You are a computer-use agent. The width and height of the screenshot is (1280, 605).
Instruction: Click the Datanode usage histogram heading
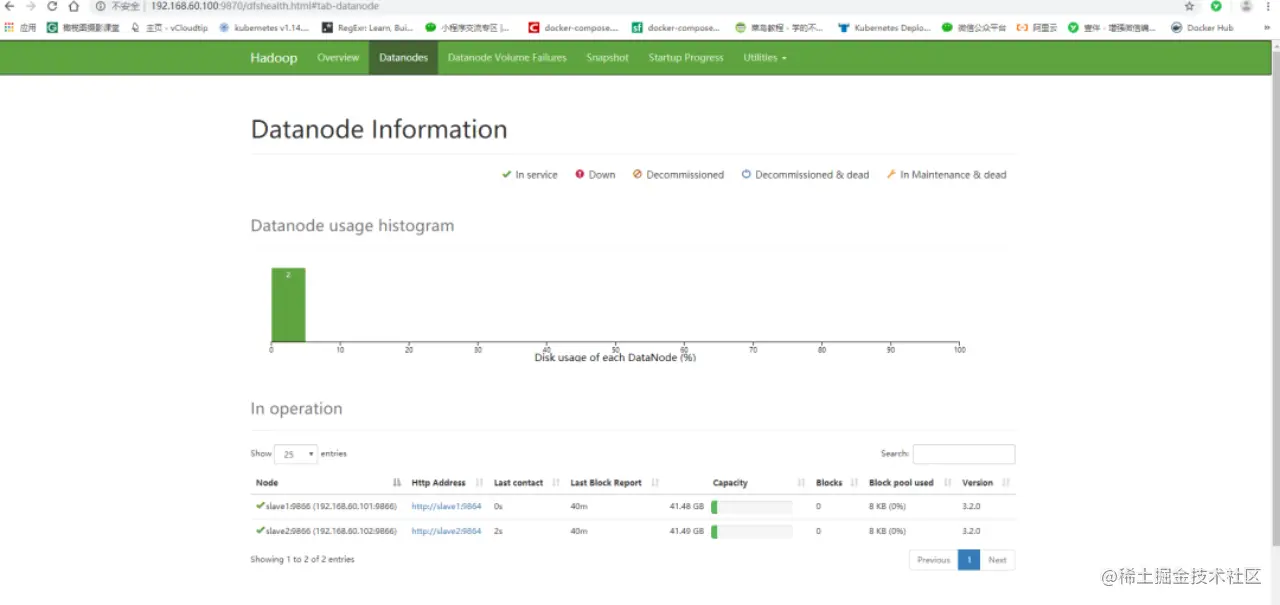(x=352, y=226)
